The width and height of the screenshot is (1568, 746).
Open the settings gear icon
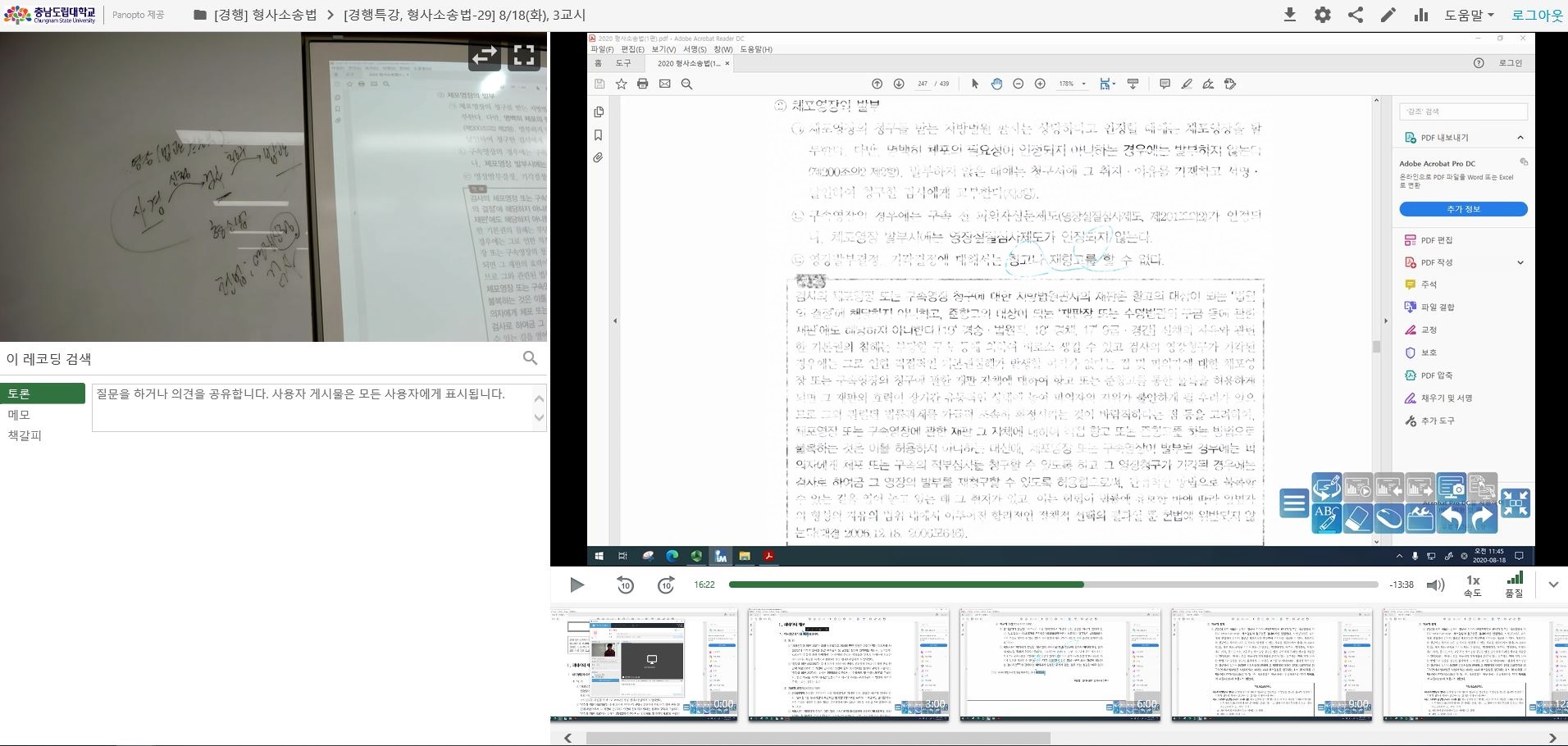(1322, 15)
